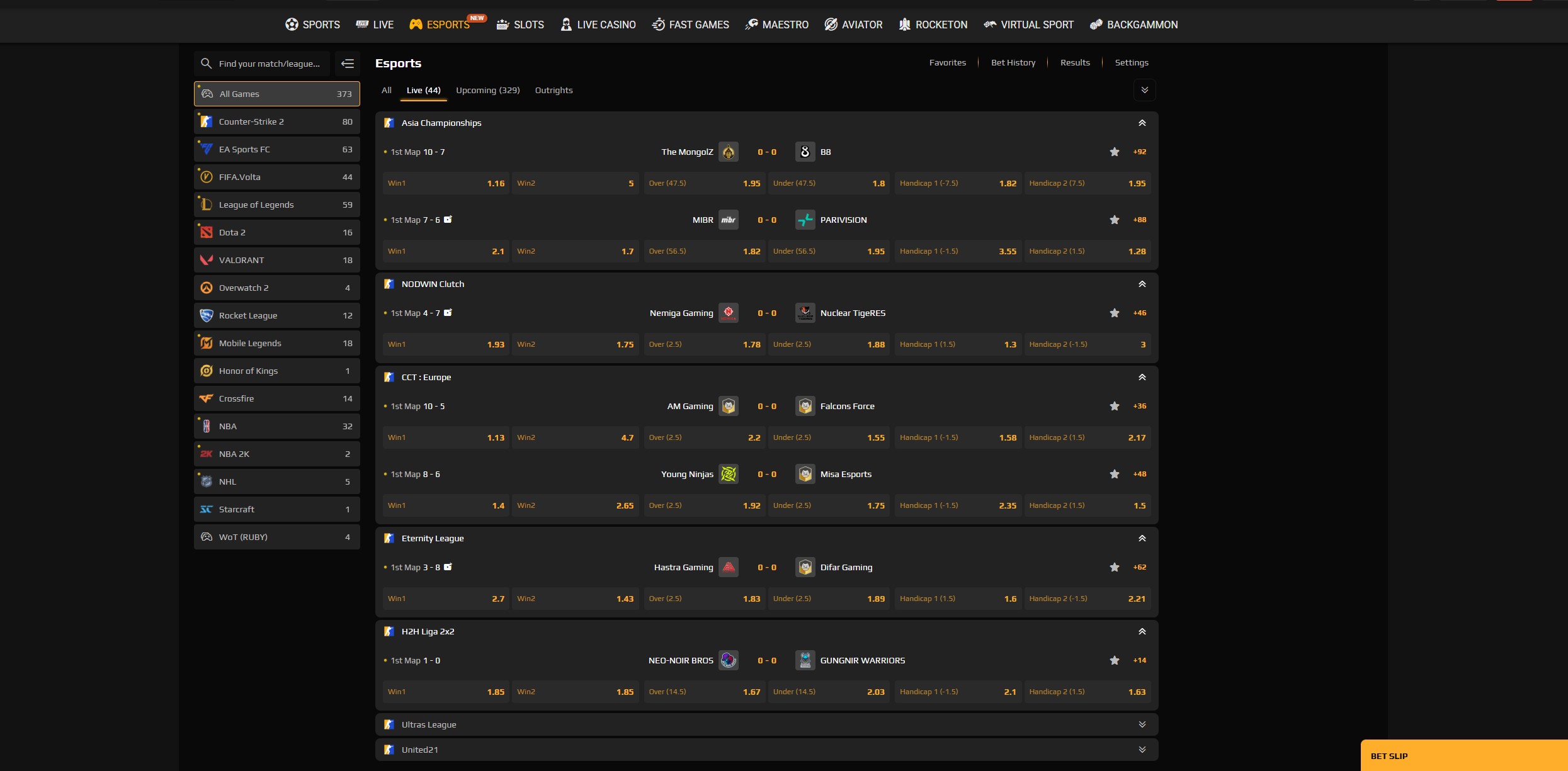Select Overwatch 2 category

click(277, 288)
